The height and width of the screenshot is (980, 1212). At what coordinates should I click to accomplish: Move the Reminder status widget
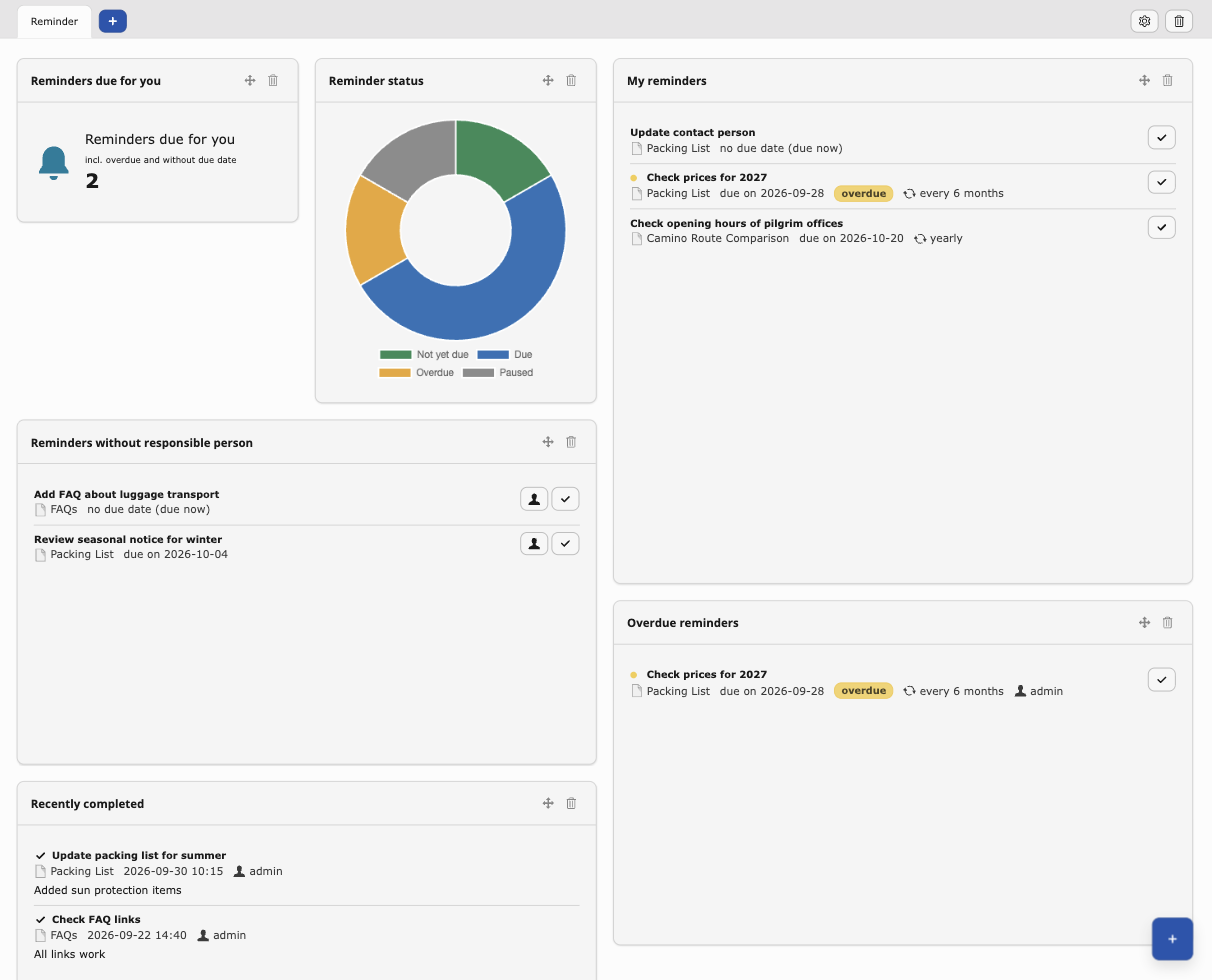coord(548,81)
